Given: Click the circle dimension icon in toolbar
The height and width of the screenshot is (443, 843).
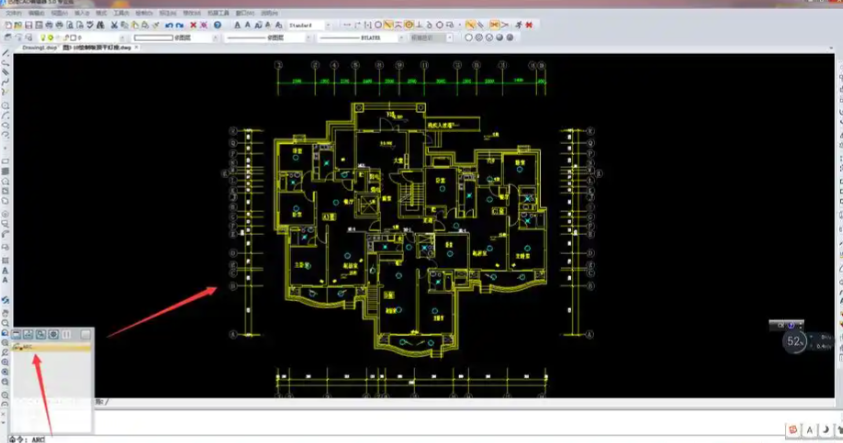Looking at the screenshot, I should (378, 25).
